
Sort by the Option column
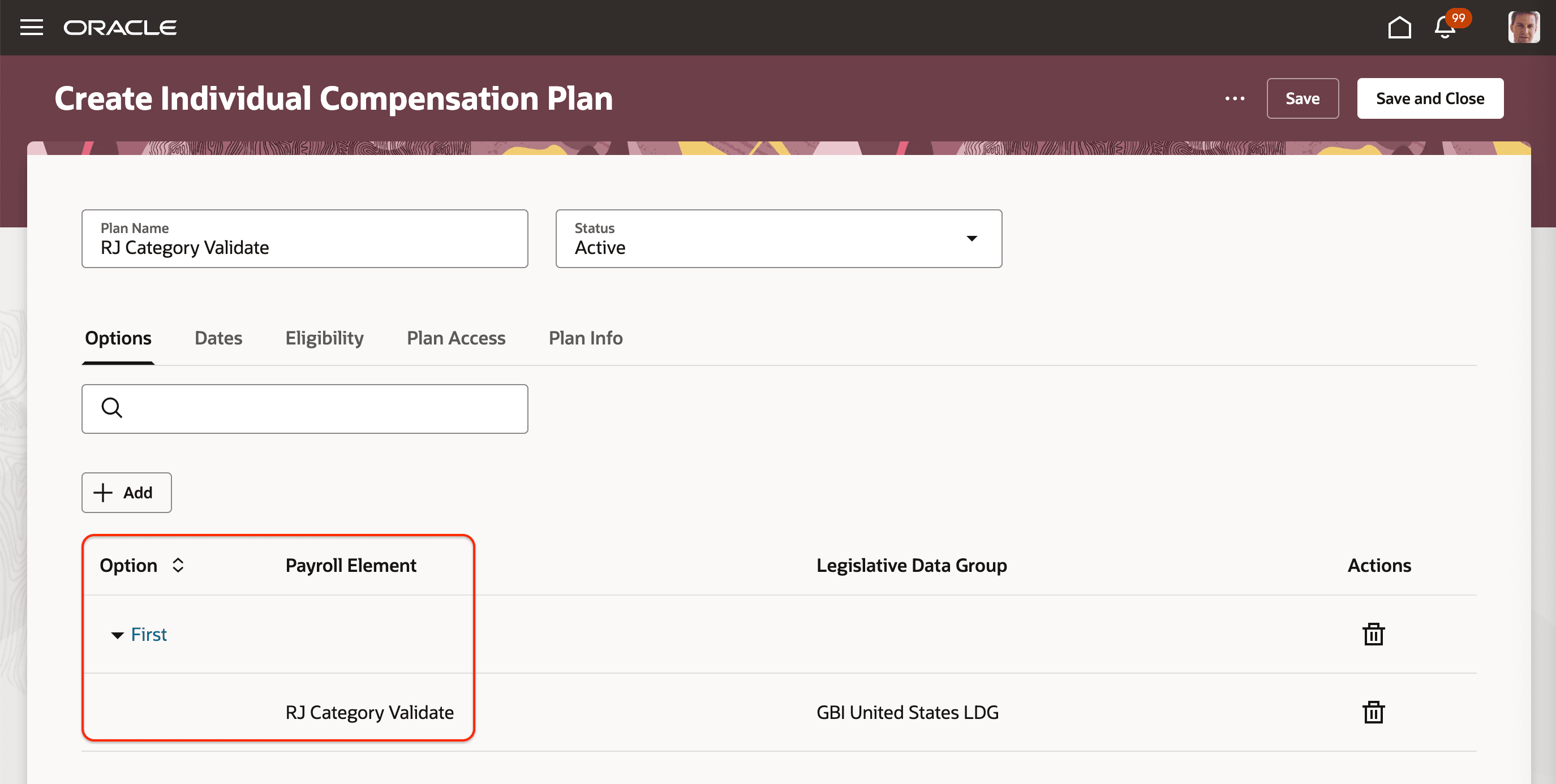tap(178, 565)
